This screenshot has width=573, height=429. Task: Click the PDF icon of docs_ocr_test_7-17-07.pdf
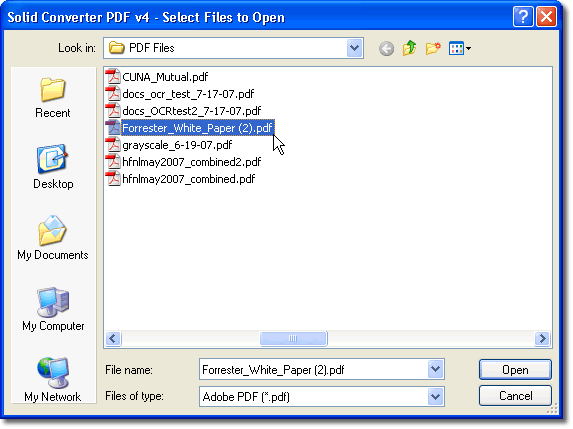[113, 94]
